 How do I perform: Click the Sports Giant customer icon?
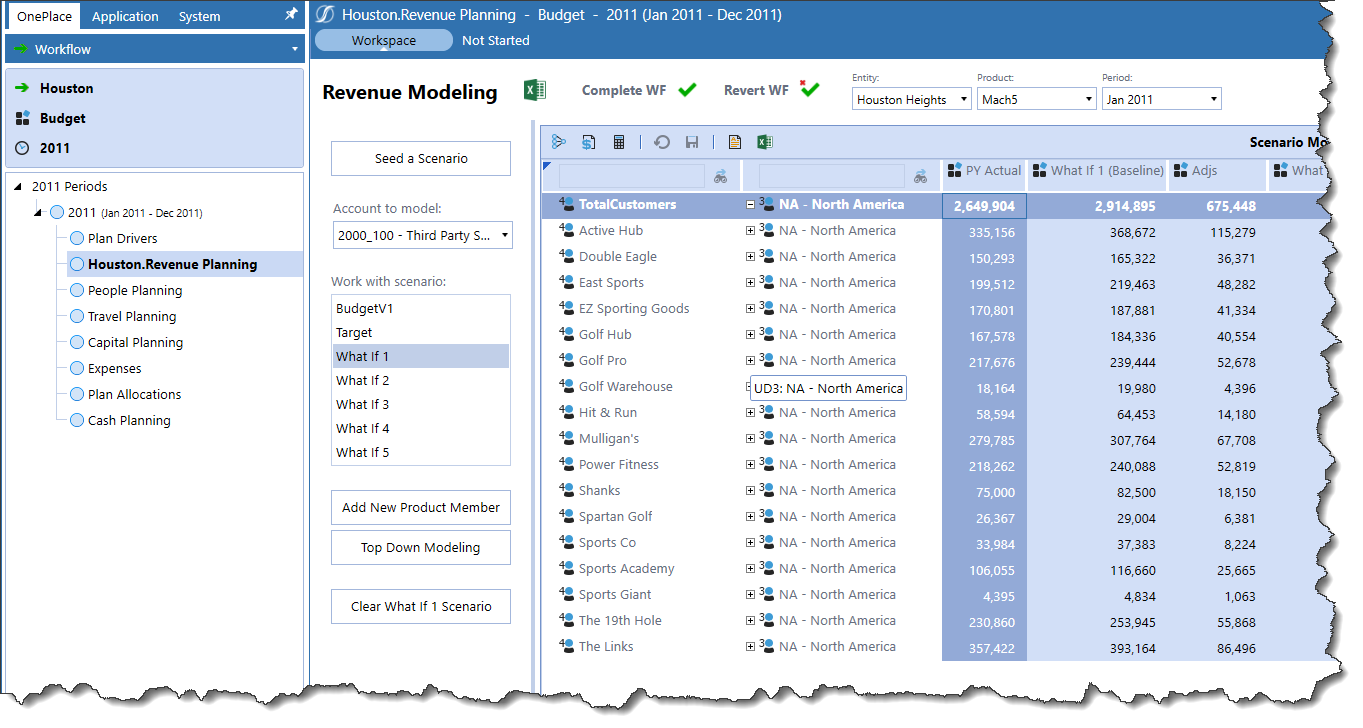click(x=567, y=594)
